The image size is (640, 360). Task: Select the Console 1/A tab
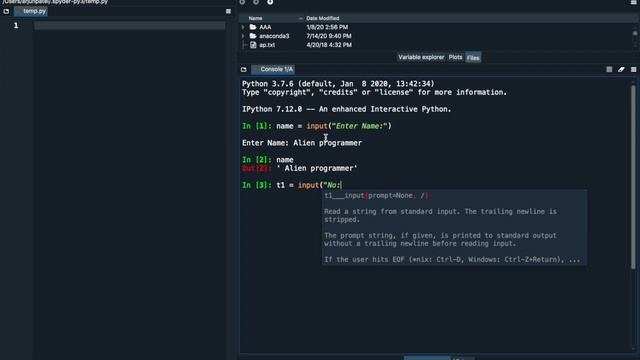[273, 69]
